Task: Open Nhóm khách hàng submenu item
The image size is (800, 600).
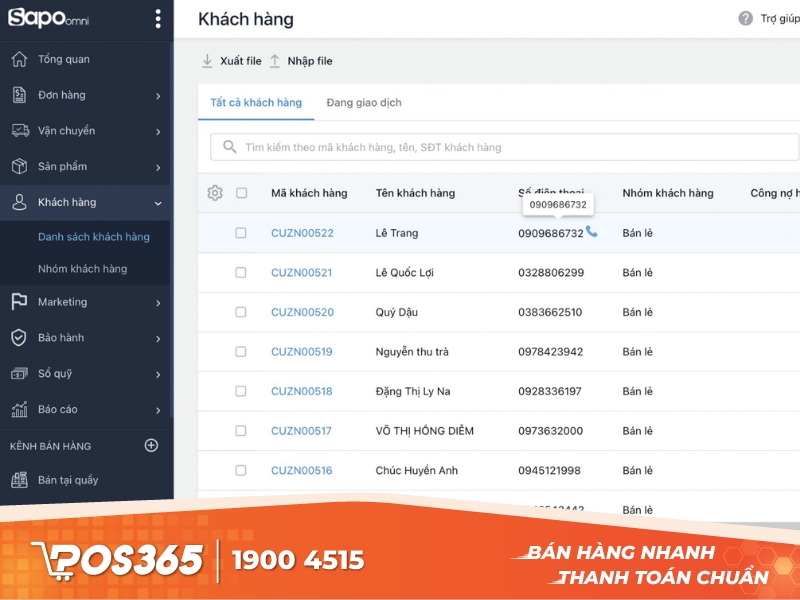Action: [83, 269]
